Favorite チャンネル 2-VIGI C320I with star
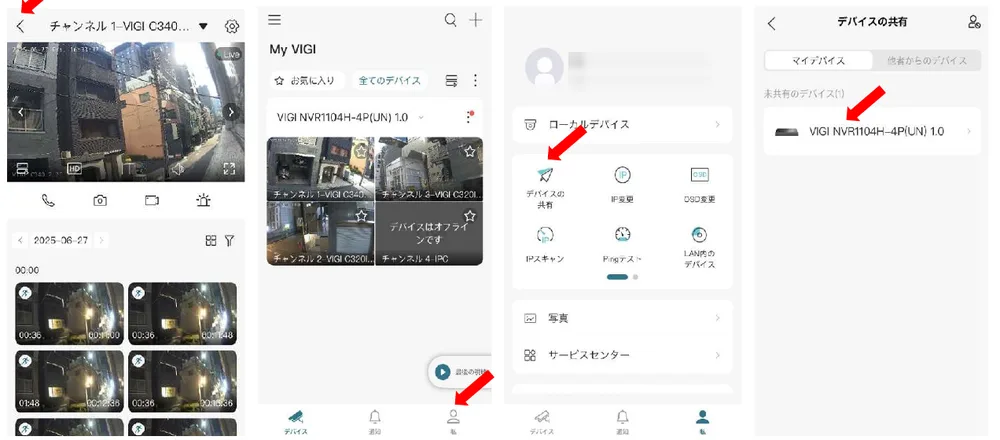Image resolution: width=1000 pixels, height=440 pixels. pos(362,216)
